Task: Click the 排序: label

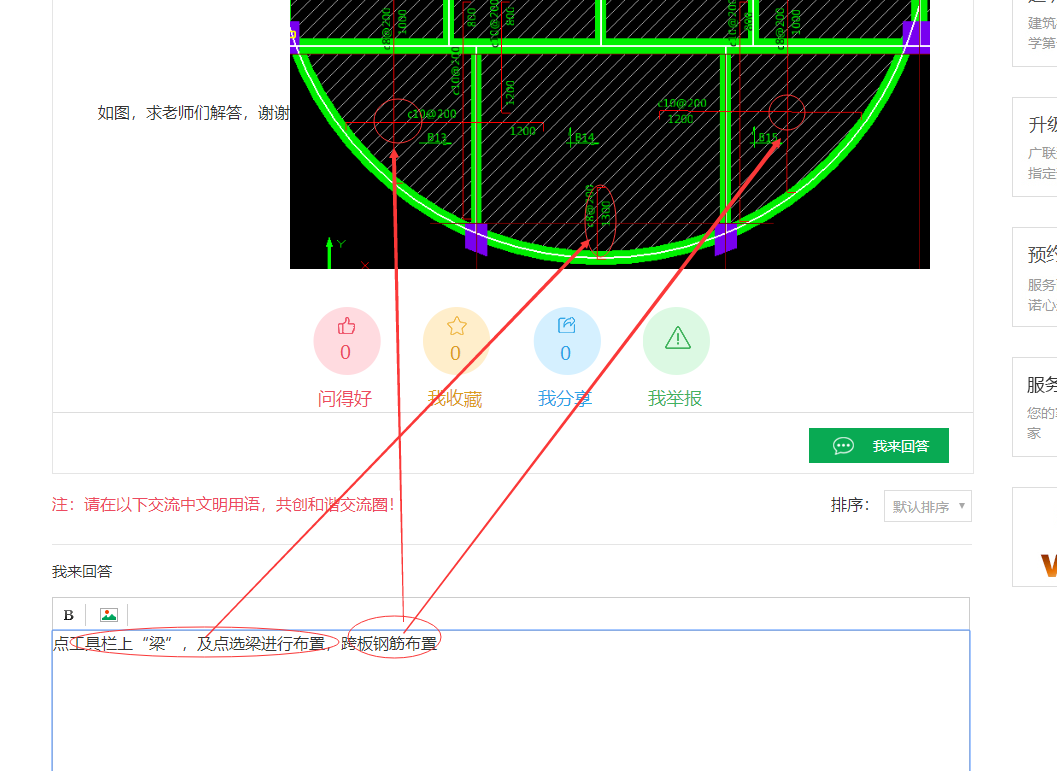Action: pos(849,505)
